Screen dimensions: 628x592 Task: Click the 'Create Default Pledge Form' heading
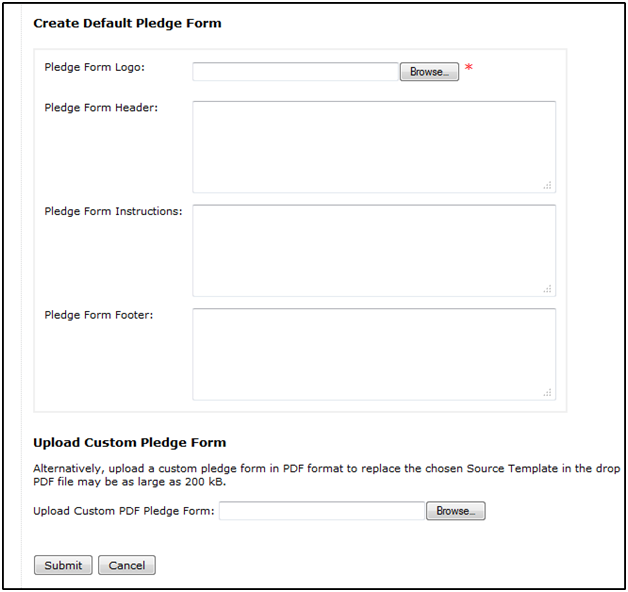tap(127, 23)
